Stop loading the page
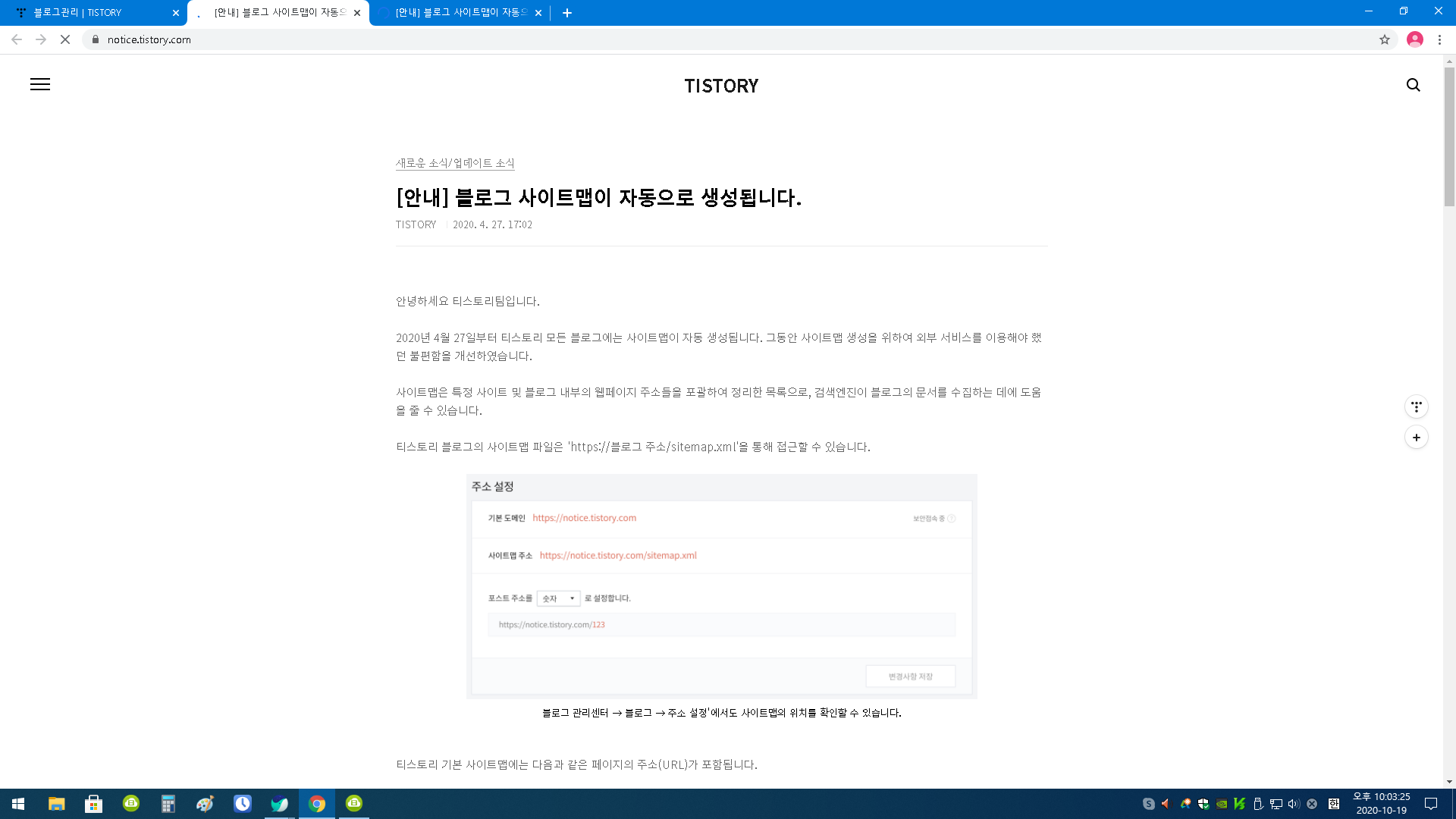This screenshot has height=819, width=1456. coord(65,39)
